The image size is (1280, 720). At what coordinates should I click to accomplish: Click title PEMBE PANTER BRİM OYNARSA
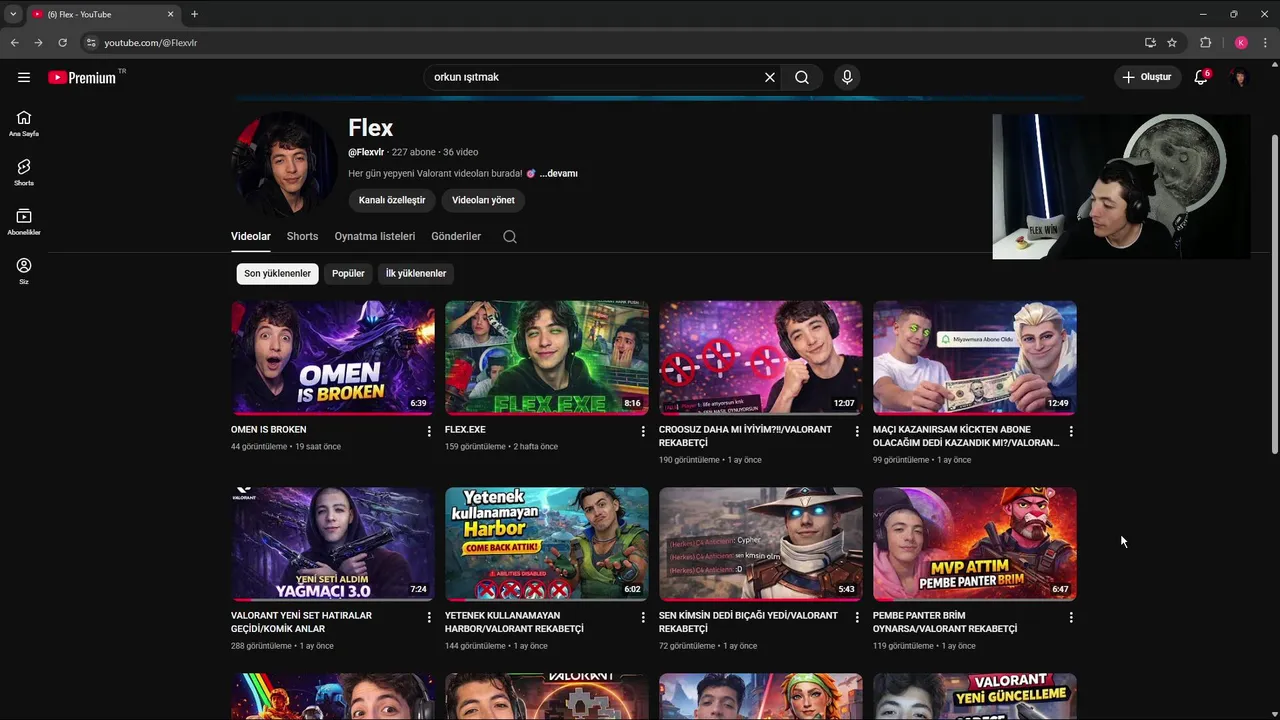tap(945, 622)
